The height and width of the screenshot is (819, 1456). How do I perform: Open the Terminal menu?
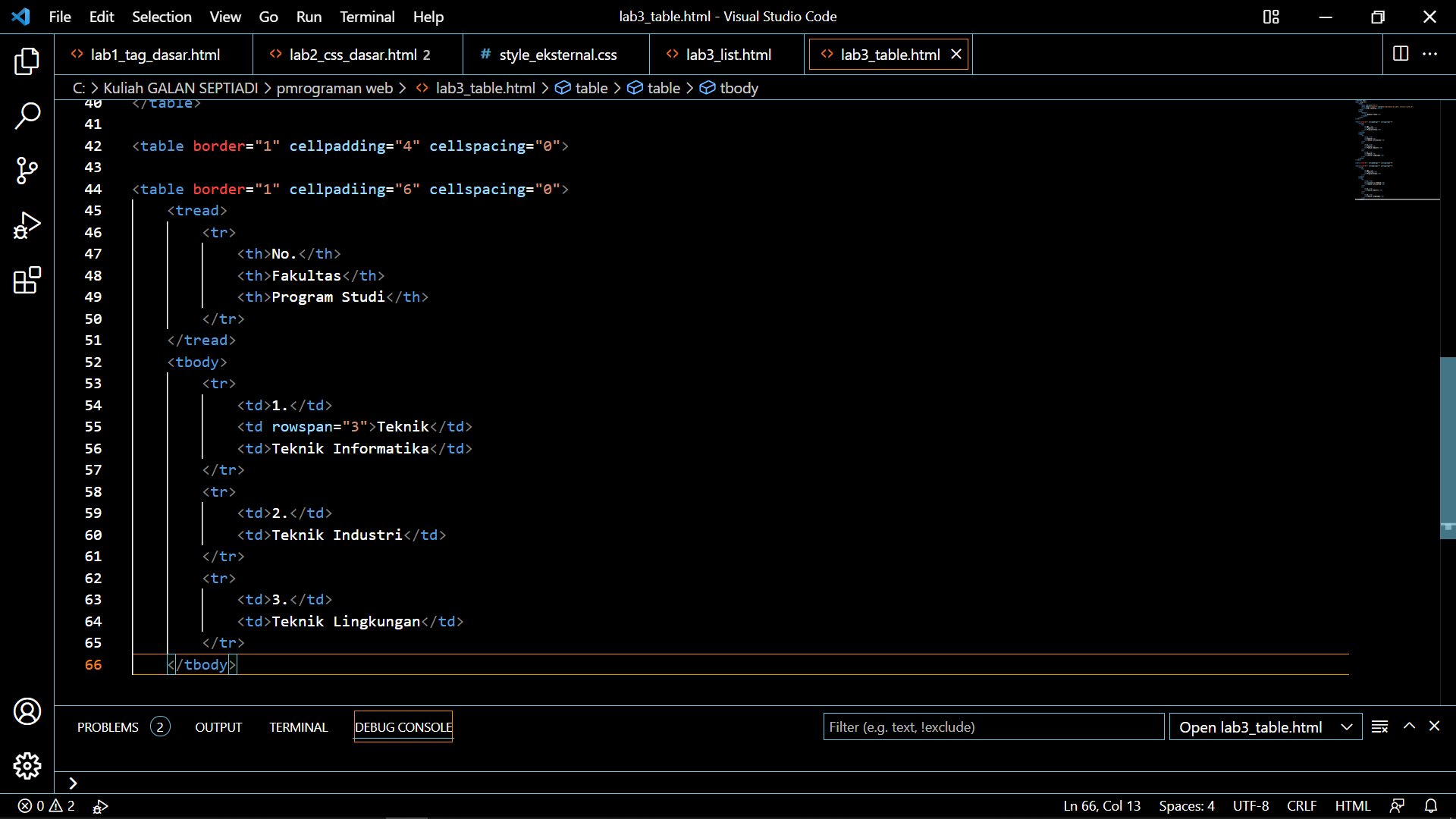click(367, 16)
